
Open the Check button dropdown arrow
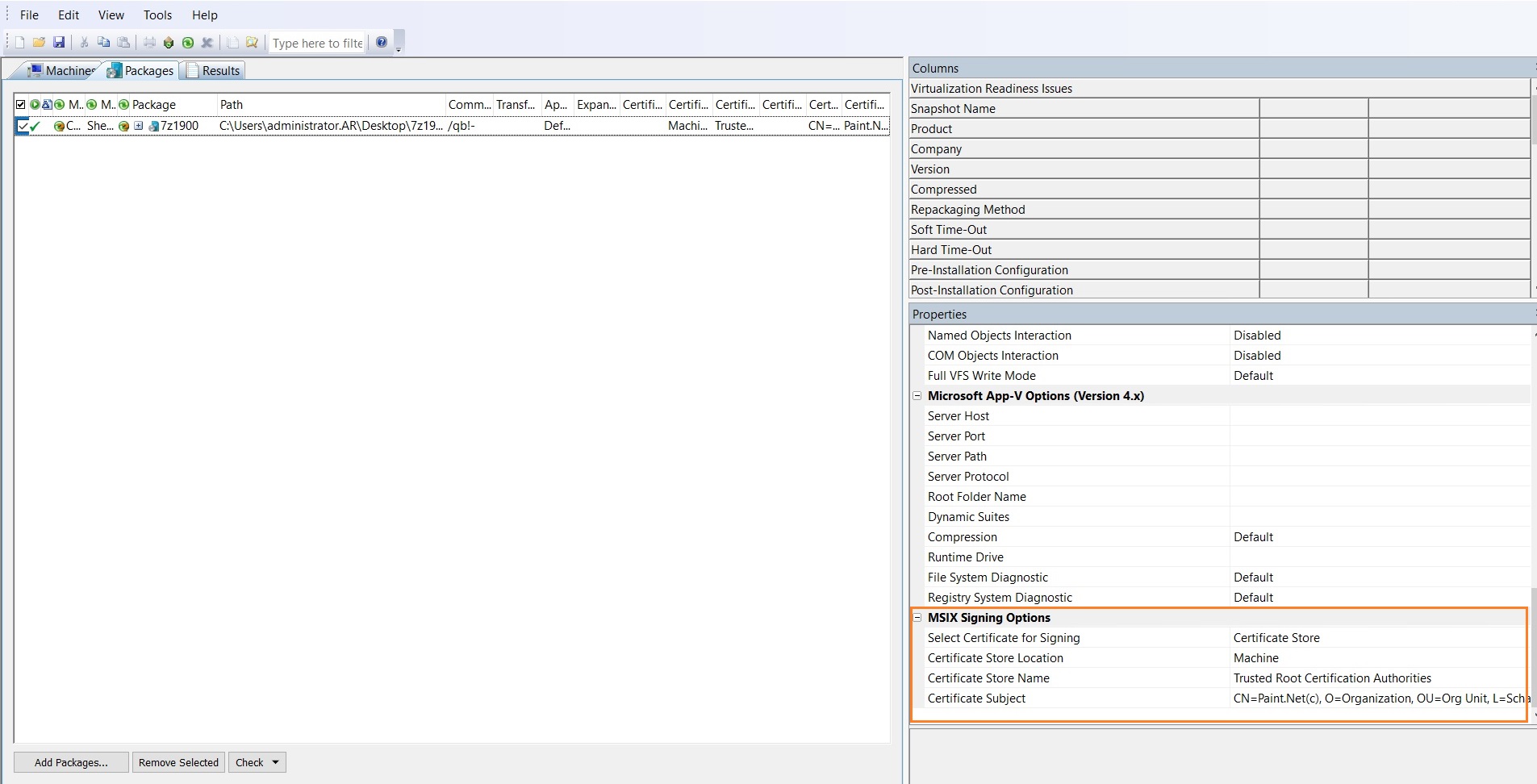274,762
